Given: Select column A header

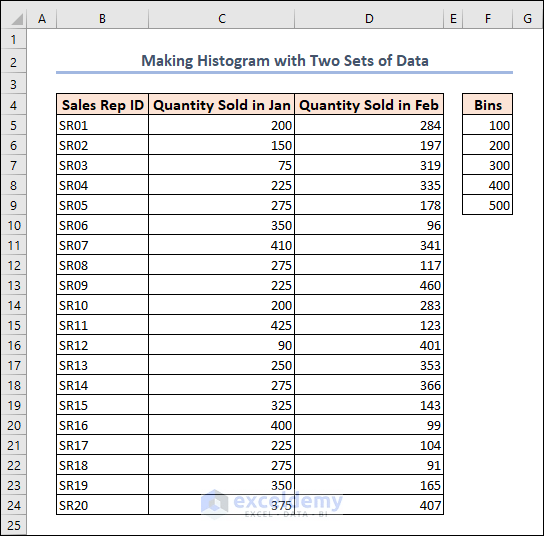Looking at the screenshot, I should (42, 18).
